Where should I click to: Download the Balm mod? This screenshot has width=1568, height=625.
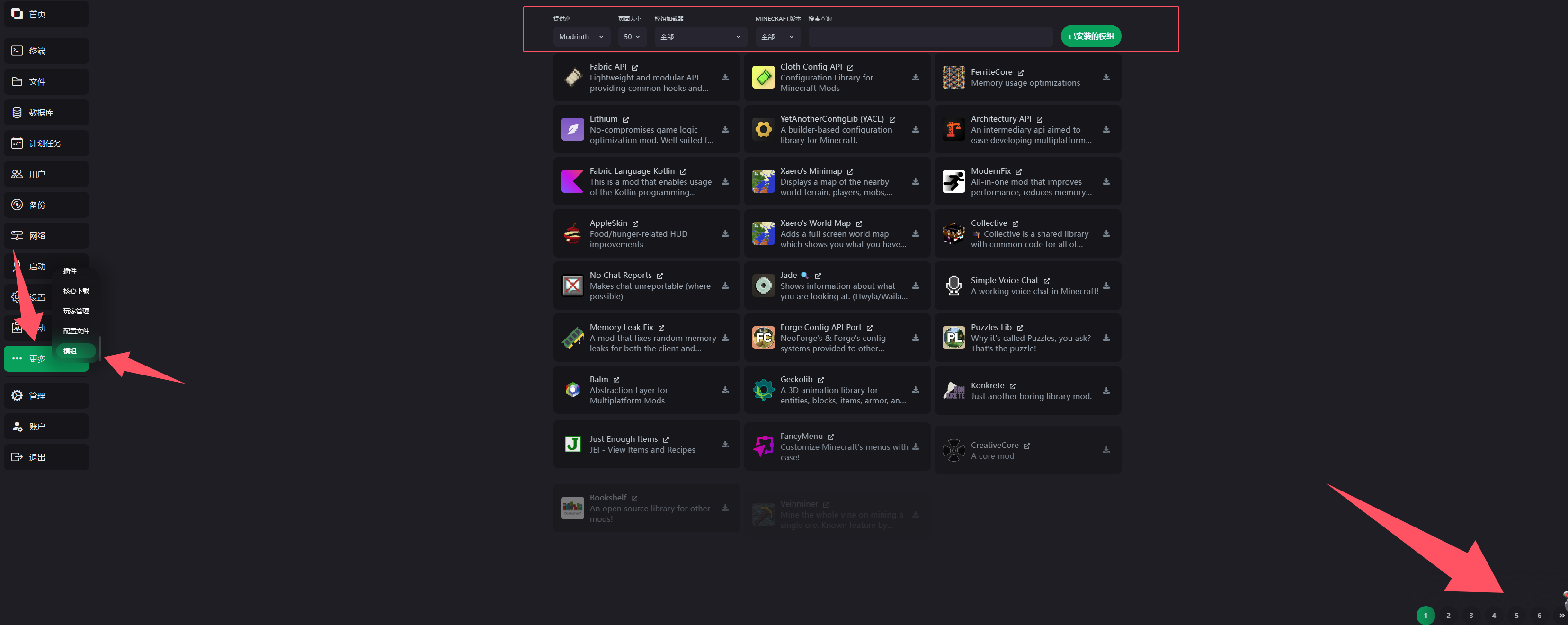coord(725,390)
